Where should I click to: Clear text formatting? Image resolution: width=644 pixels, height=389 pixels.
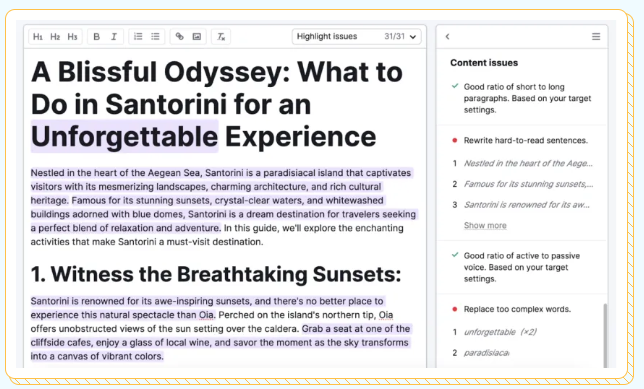pyautogui.click(x=221, y=37)
